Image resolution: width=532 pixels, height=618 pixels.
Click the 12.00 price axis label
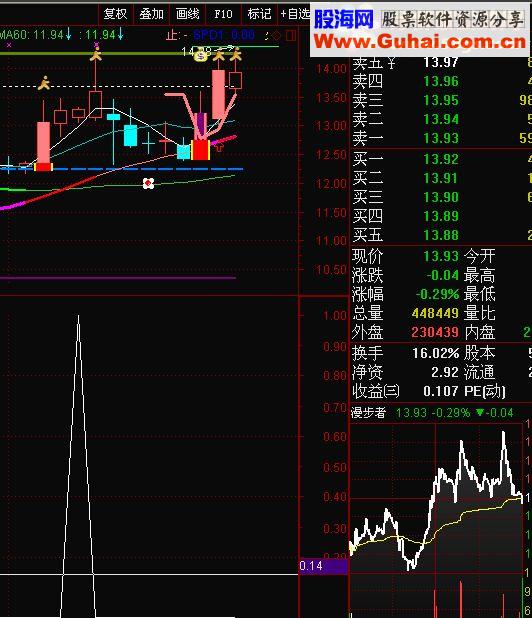pos(331,184)
